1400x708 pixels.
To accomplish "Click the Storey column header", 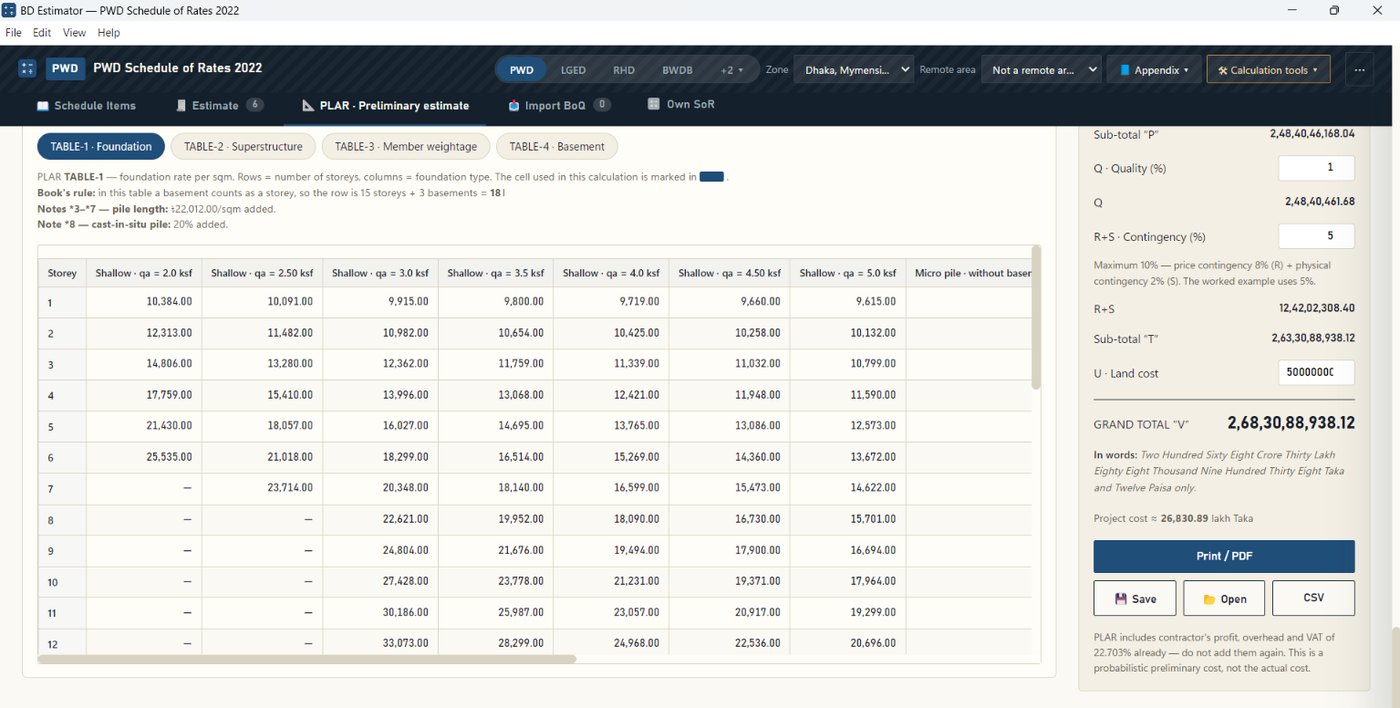I will (x=62, y=273).
